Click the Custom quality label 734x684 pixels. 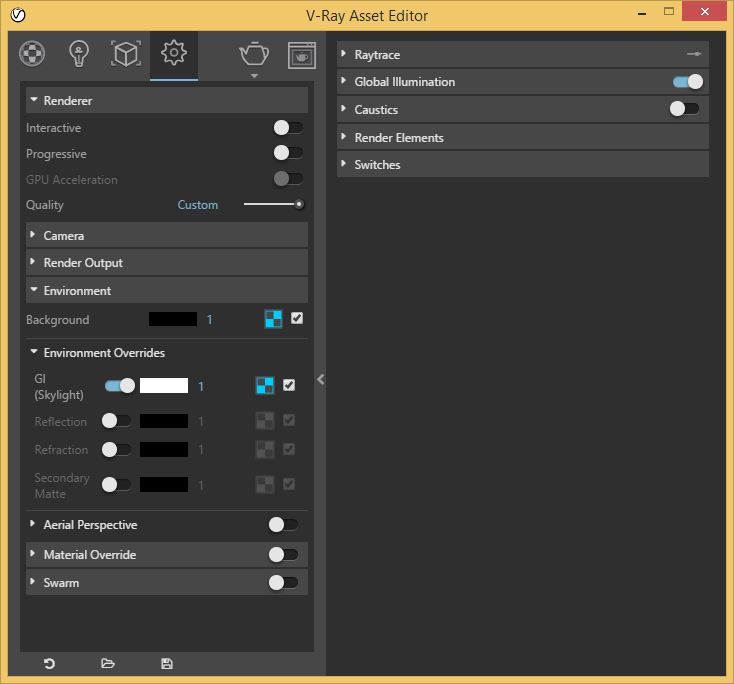coord(198,205)
